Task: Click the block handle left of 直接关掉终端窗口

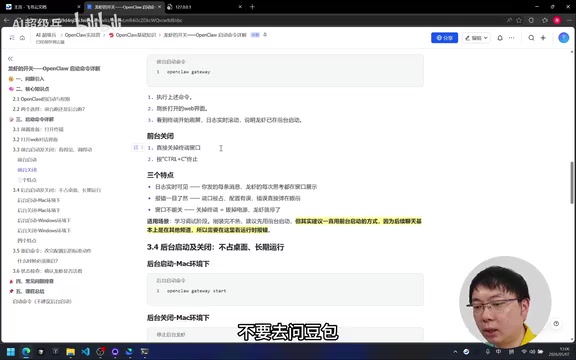Action: click(138, 147)
